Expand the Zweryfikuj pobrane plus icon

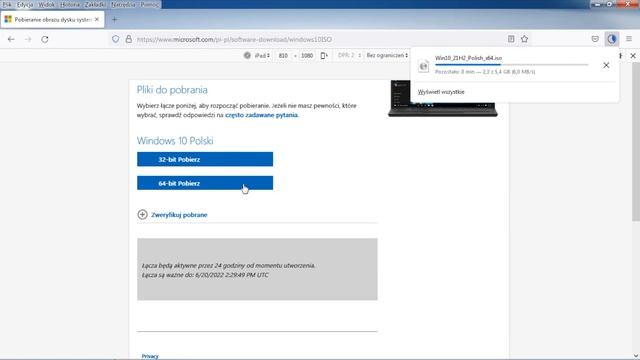142,214
